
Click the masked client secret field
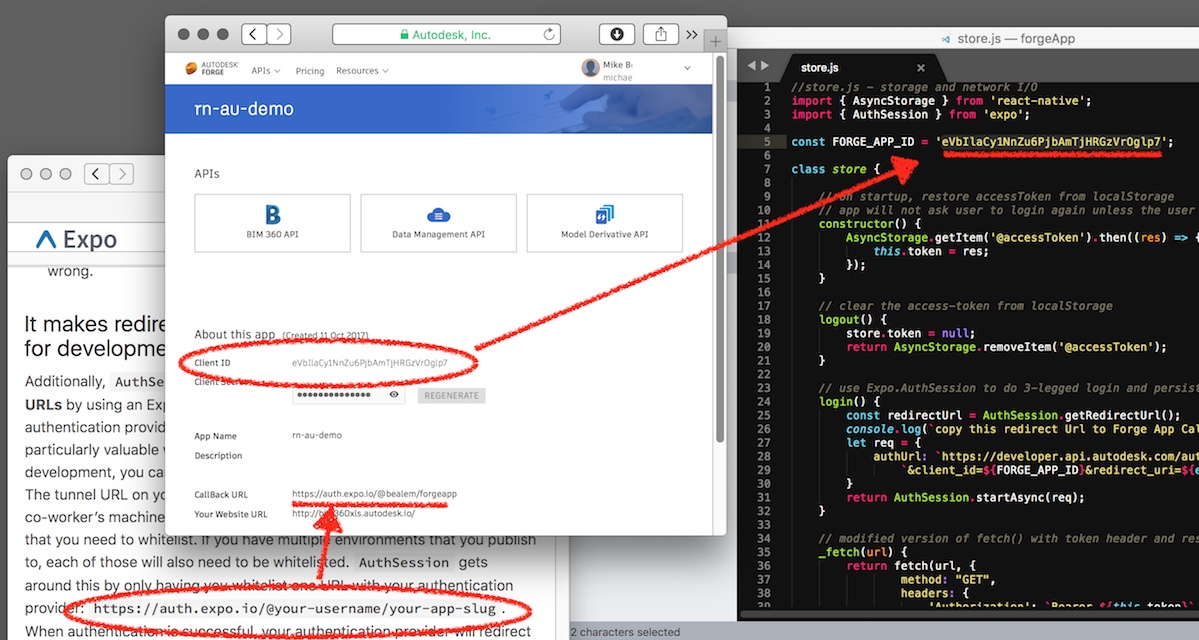tap(348, 395)
